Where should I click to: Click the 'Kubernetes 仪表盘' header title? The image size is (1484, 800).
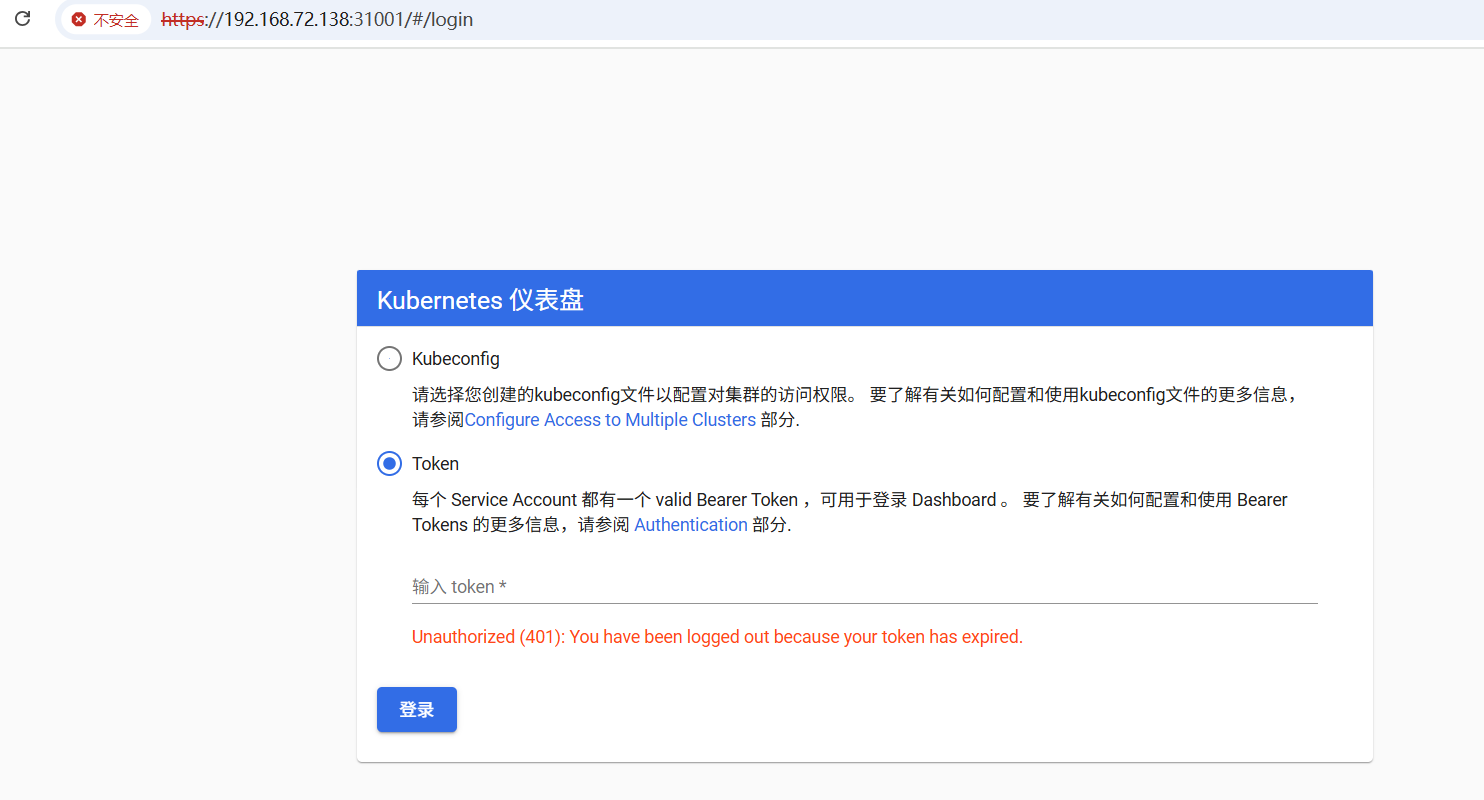[x=480, y=300]
